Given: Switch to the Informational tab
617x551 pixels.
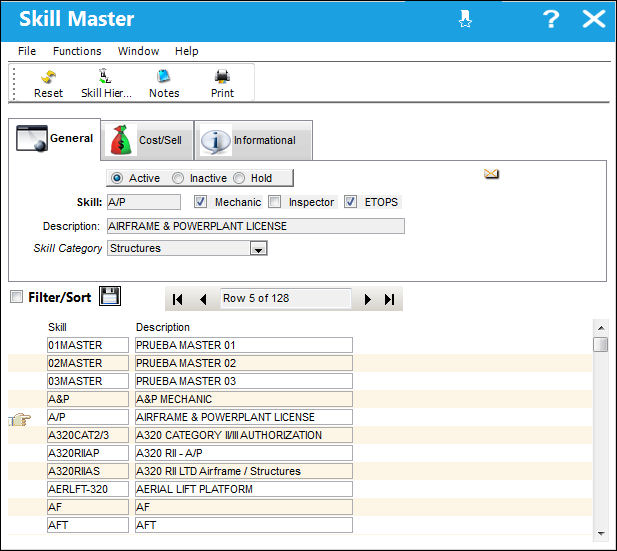Looking at the screenshot, I should pos(253,141).
